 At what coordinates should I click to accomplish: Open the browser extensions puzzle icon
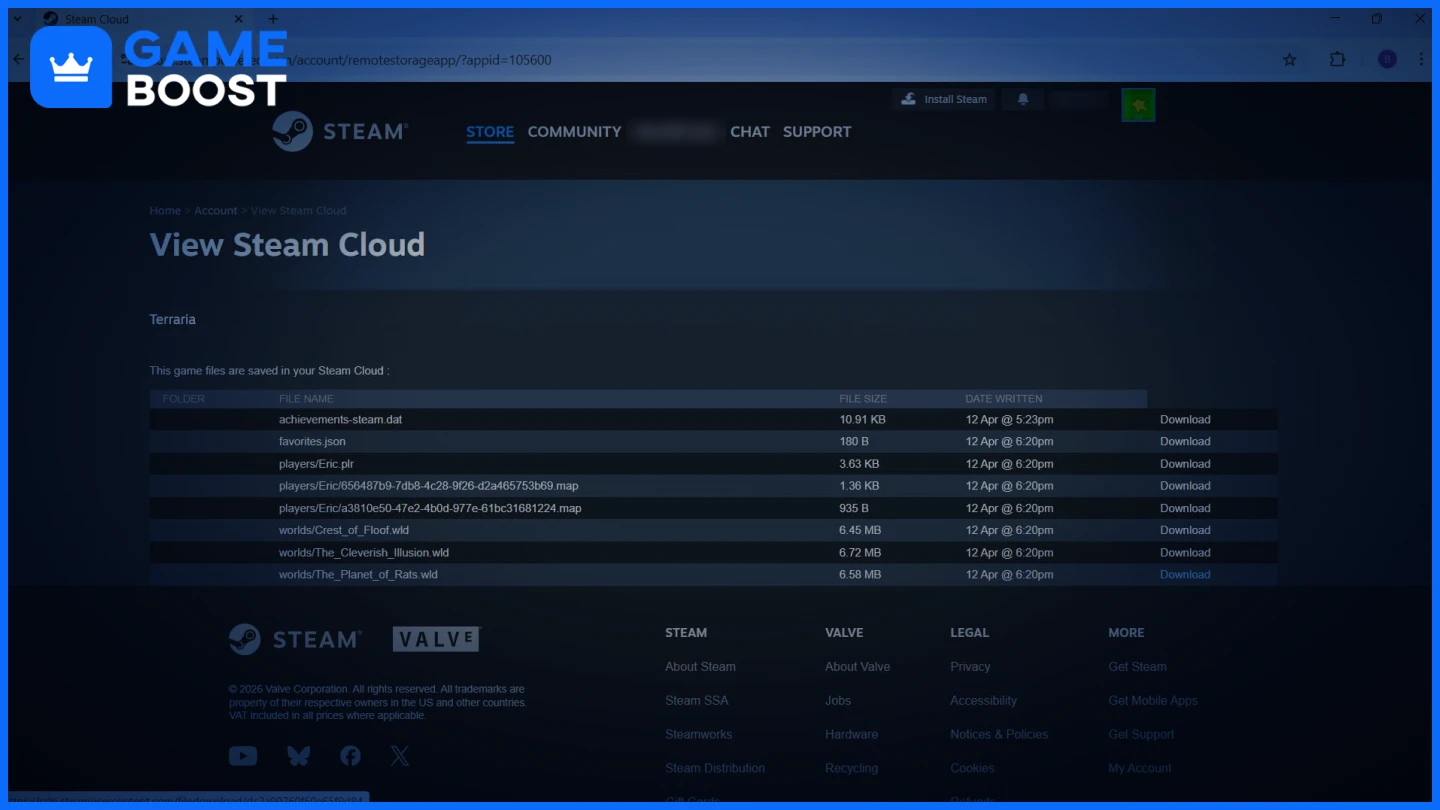pos(1337,59)
